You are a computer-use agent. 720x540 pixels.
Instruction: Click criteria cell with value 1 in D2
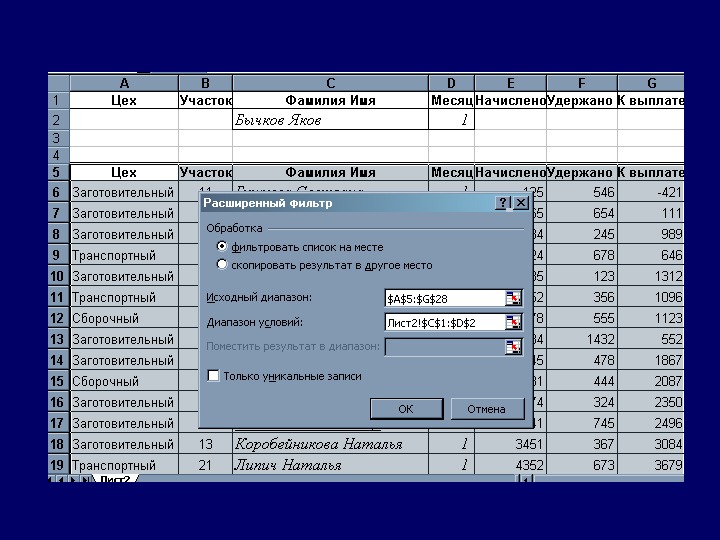[x=451, y=120]
